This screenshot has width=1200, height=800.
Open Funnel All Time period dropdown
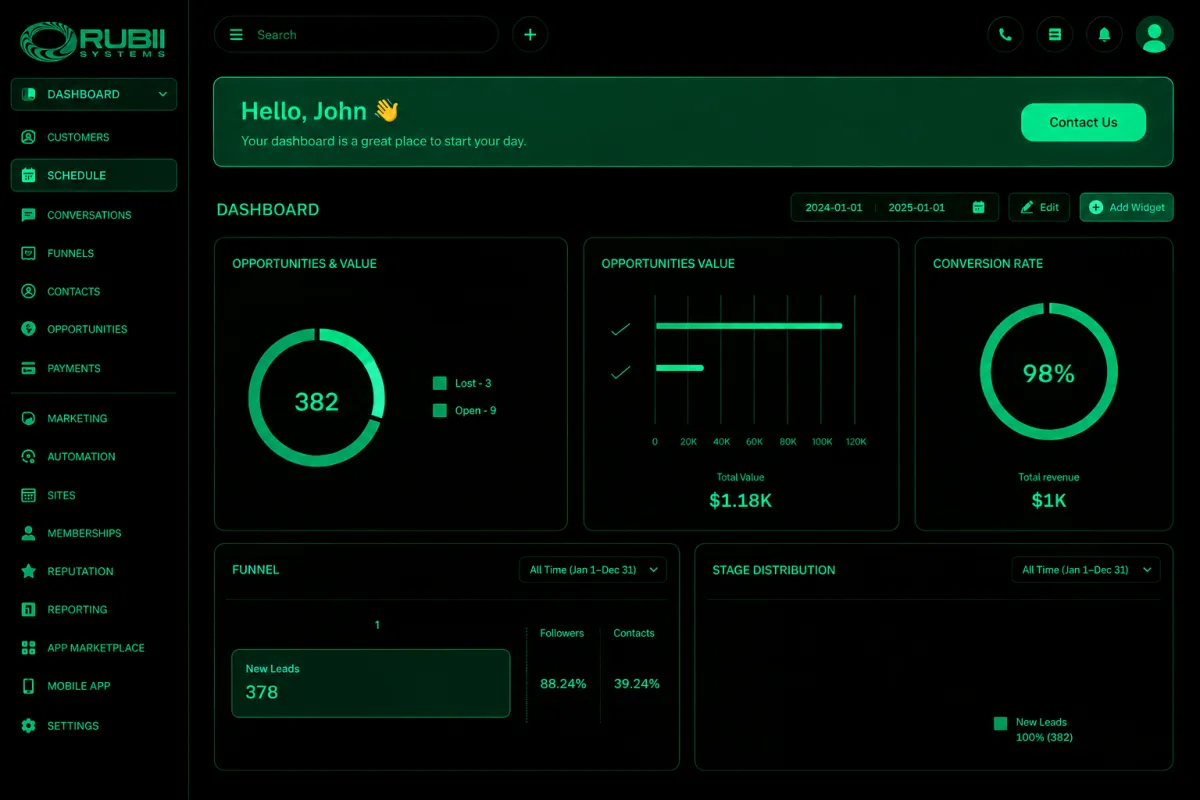(x=593, y=570)
